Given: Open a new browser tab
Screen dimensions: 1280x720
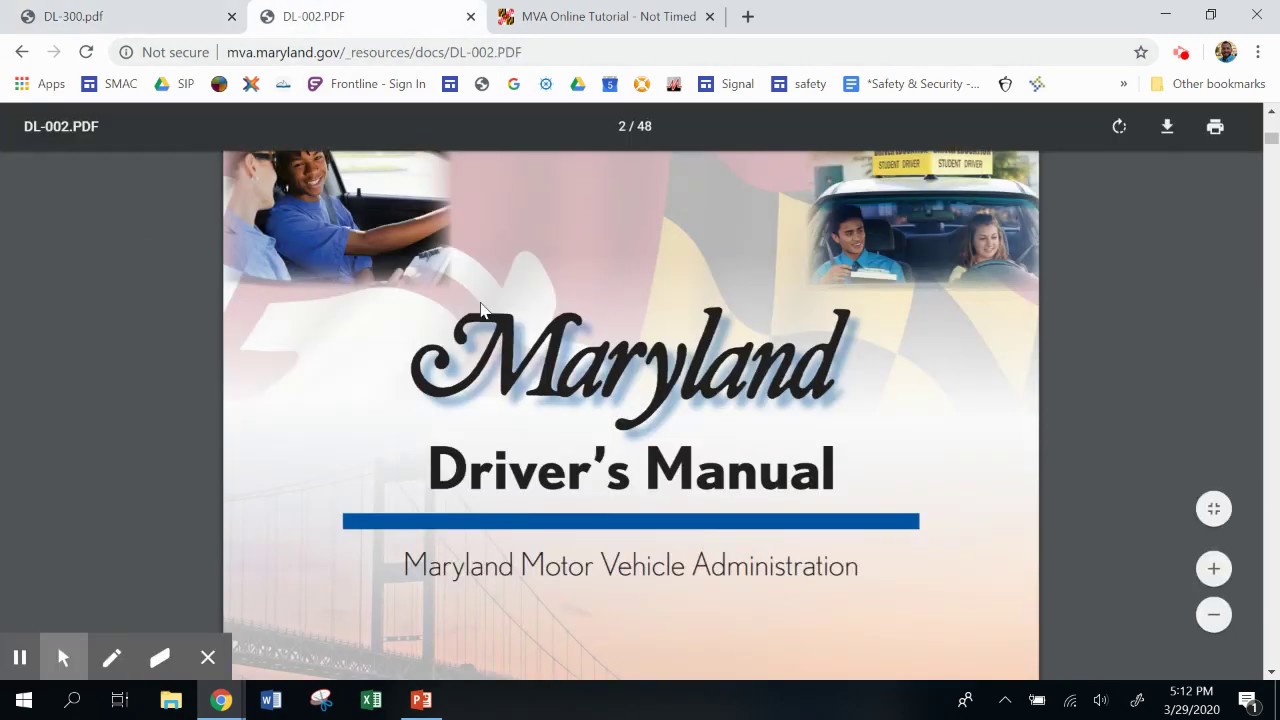Looking at the screenshot, I should tap(748, 16).
